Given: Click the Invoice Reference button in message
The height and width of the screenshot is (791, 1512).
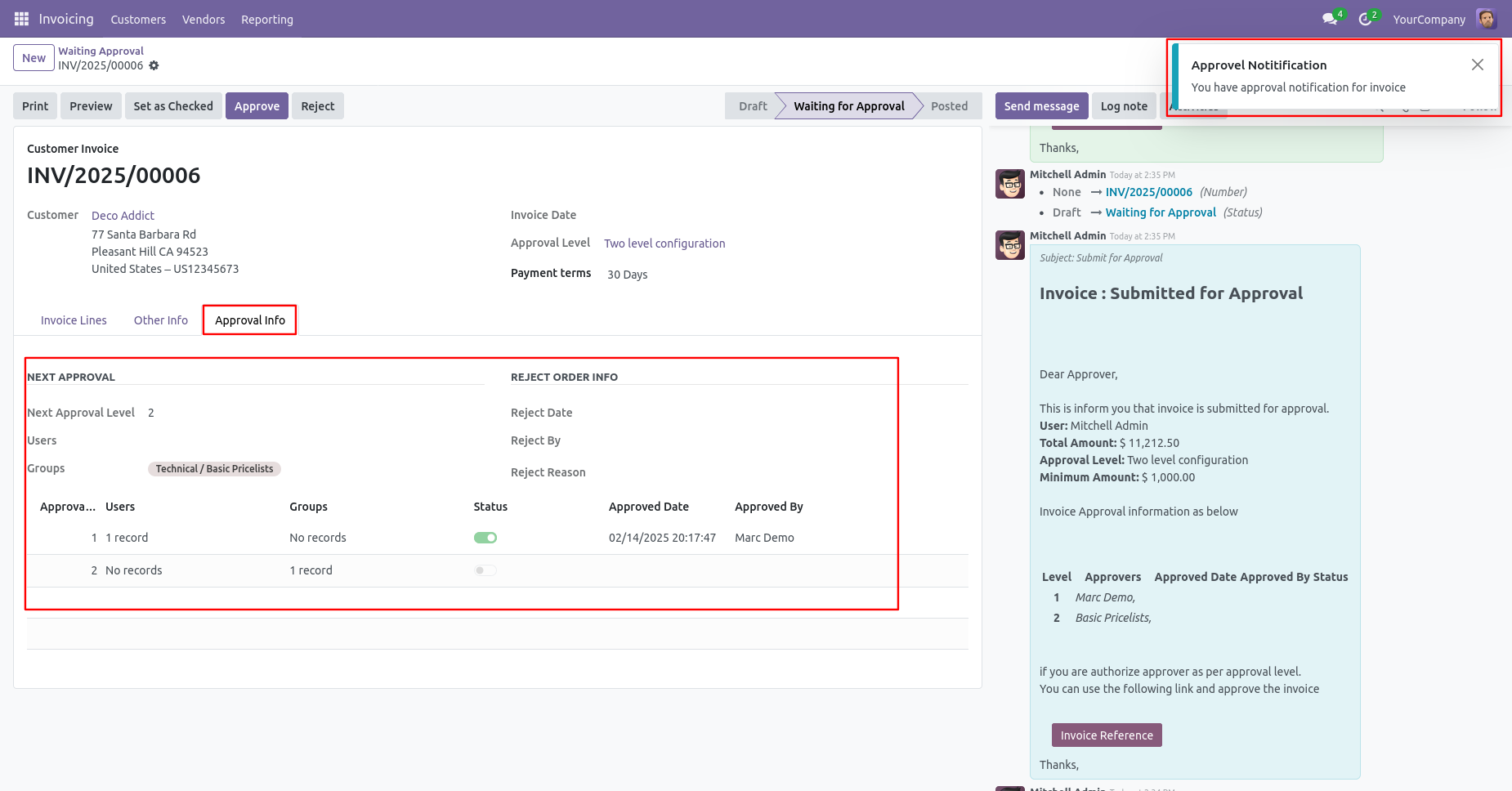Looking at the screenshot, I should (x=1107, y=735).
